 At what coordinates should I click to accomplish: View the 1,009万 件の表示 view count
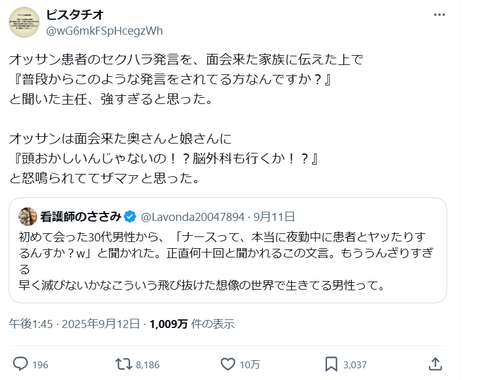192,324
